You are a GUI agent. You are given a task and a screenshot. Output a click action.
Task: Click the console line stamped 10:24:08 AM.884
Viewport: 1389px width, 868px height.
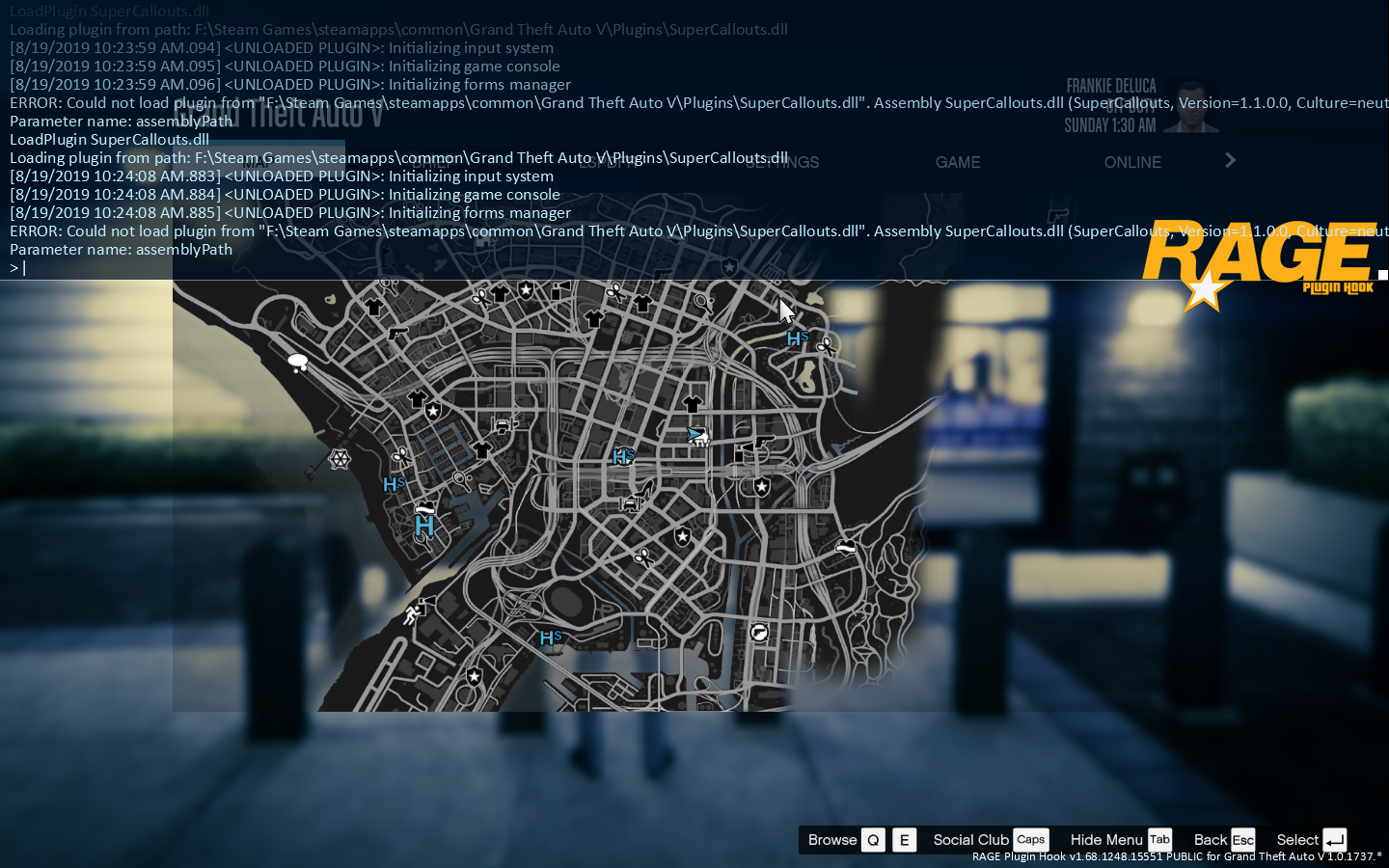pos(285,195)
